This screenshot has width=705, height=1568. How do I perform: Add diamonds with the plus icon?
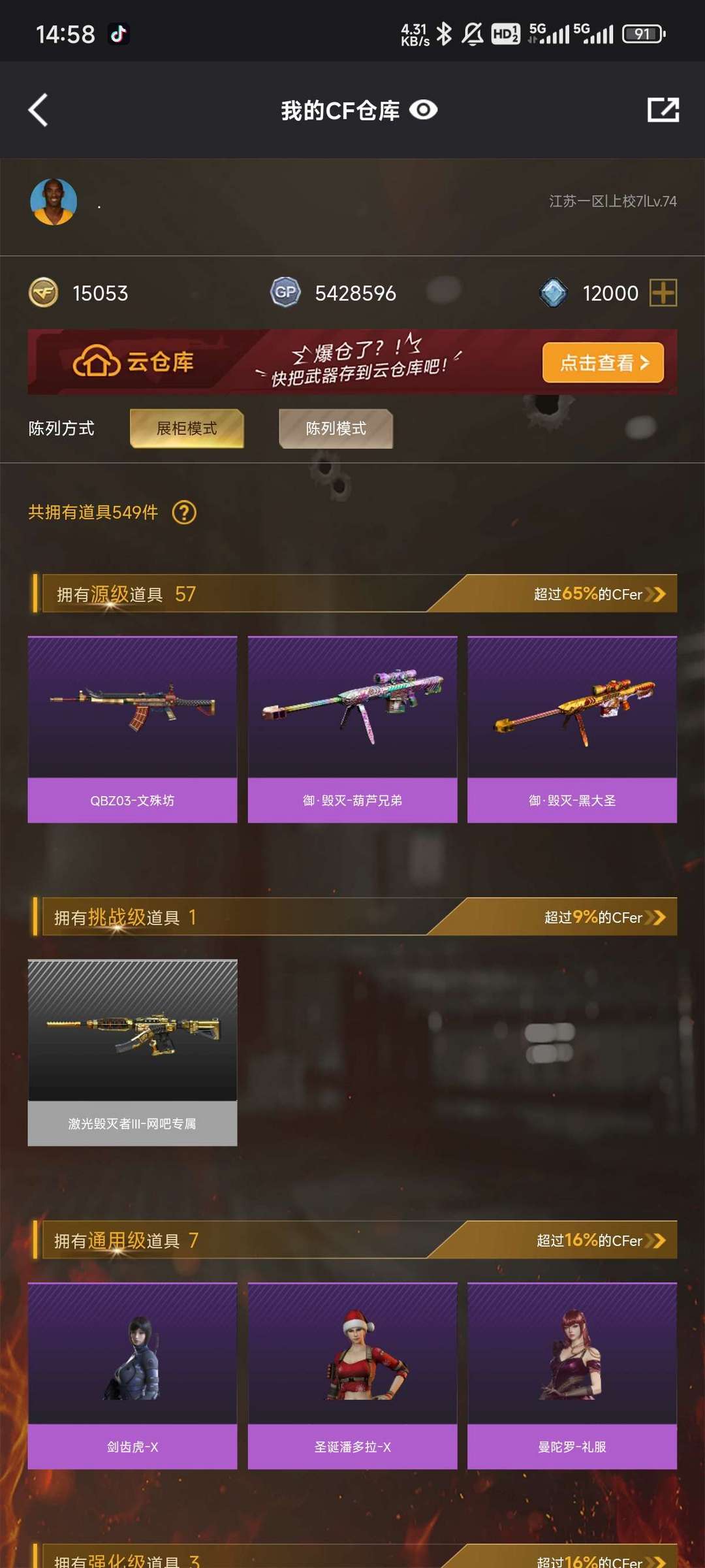663,293
